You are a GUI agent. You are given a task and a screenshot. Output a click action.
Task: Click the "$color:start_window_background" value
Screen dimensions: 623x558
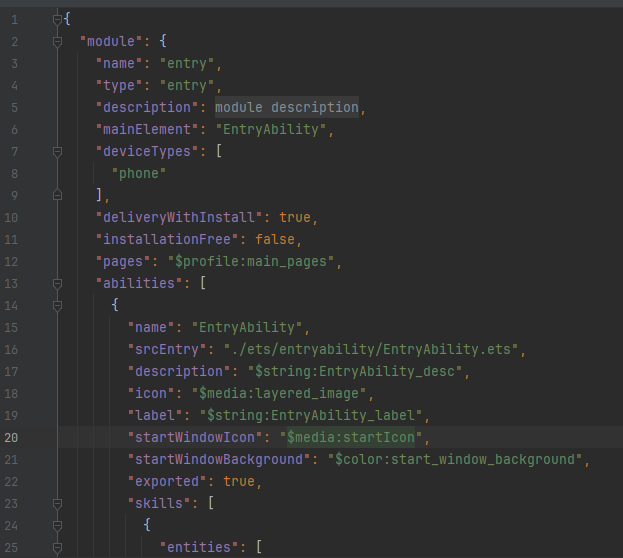pyautogui.click(x=455, y=459)
